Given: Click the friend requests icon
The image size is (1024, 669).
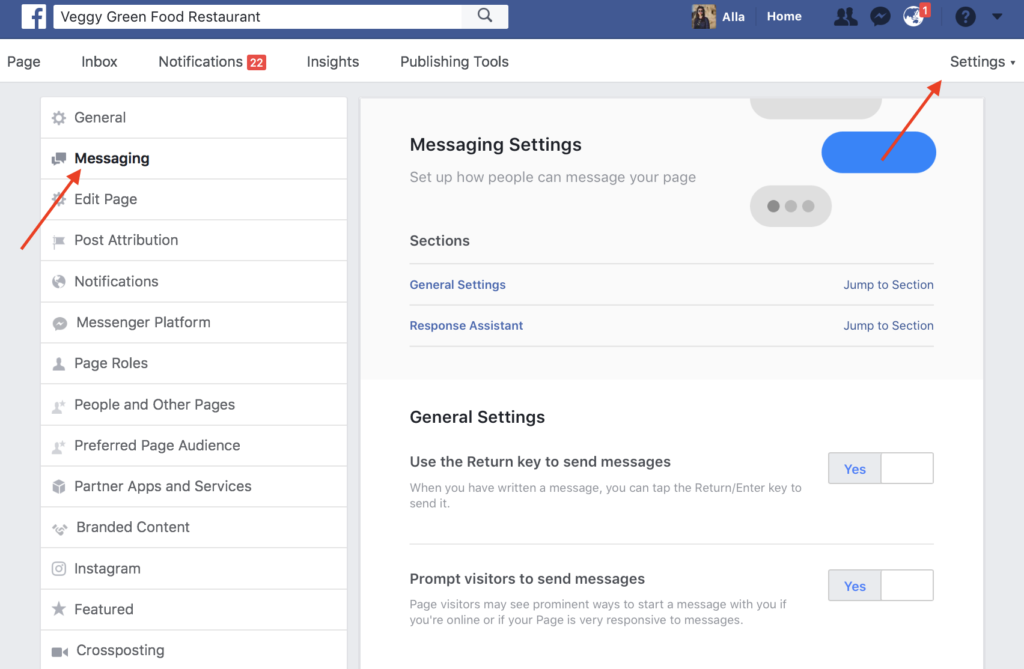Looking at the screenshot, I should pyautogui.click(x=846, y=16).
